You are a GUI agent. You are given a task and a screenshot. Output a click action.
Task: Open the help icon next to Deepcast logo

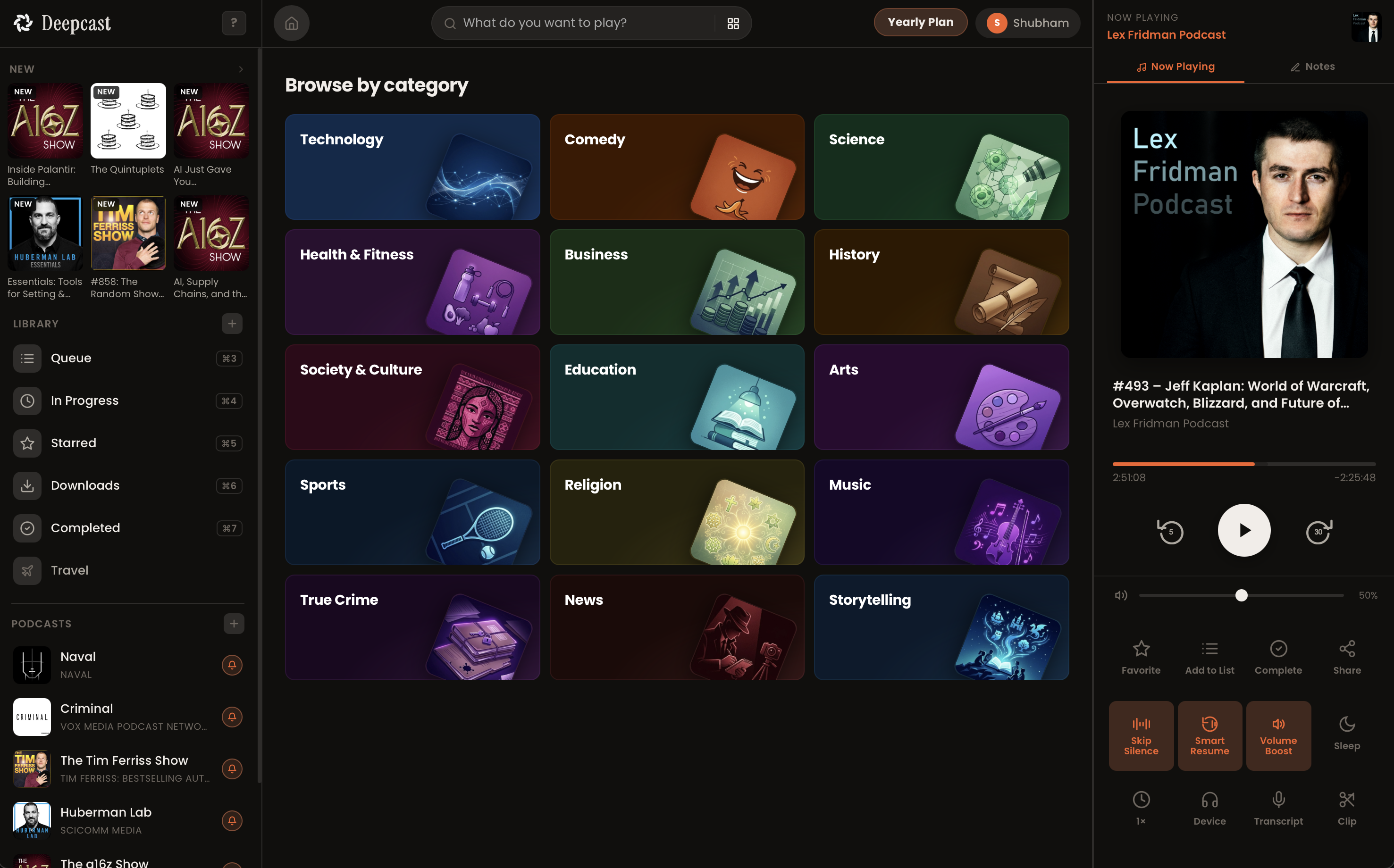click(234, 22)
